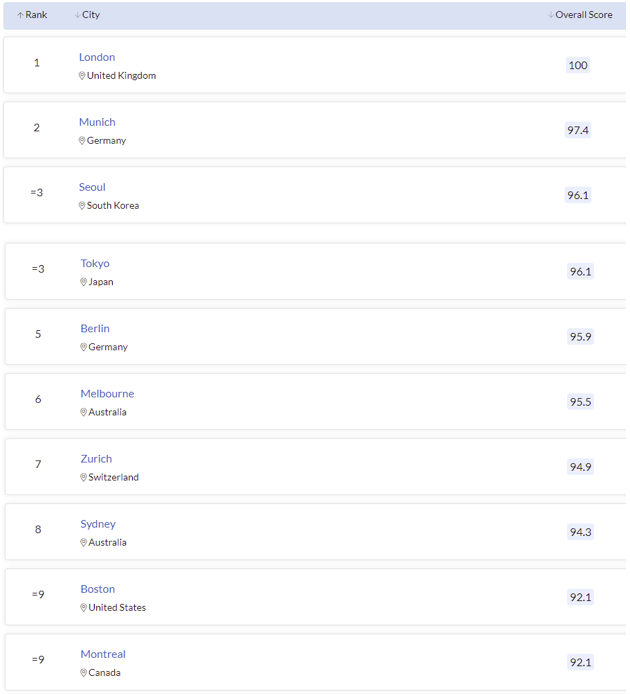Click location pin icon beside United States
630x694 pixels.
pyautogui.click(x=84, y=607)
